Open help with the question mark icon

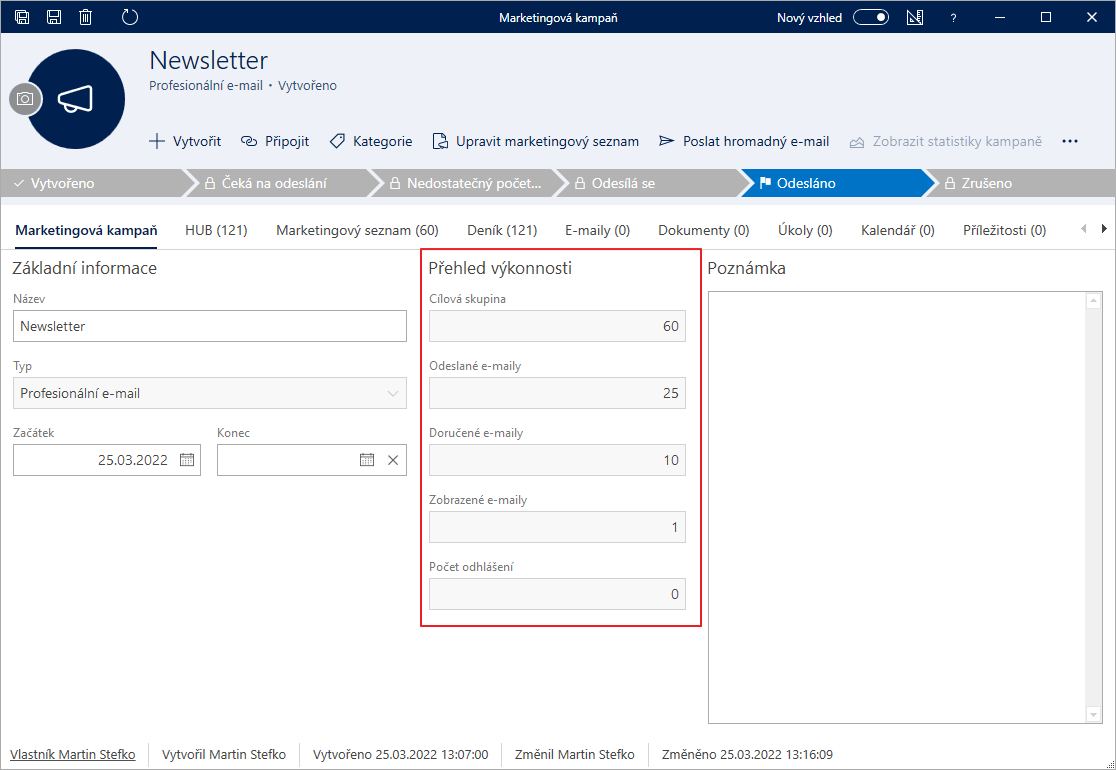[954, 18]
